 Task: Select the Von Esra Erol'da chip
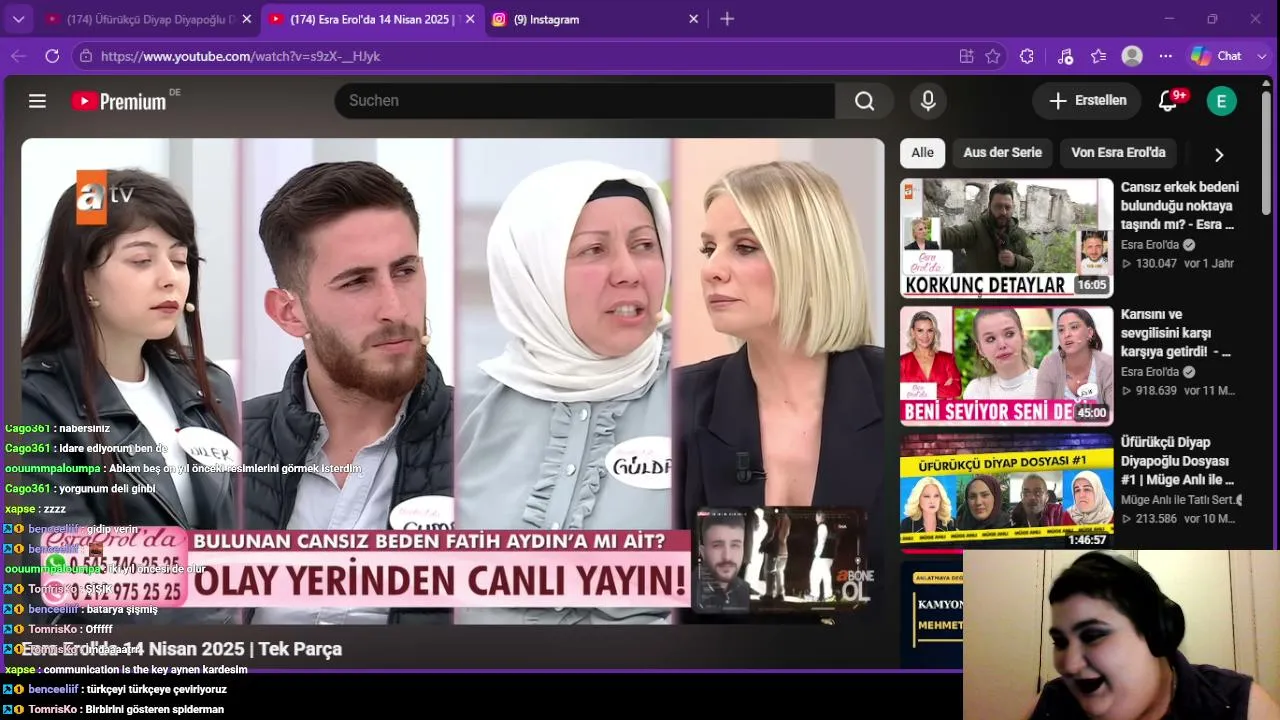tap(1118, 153)
